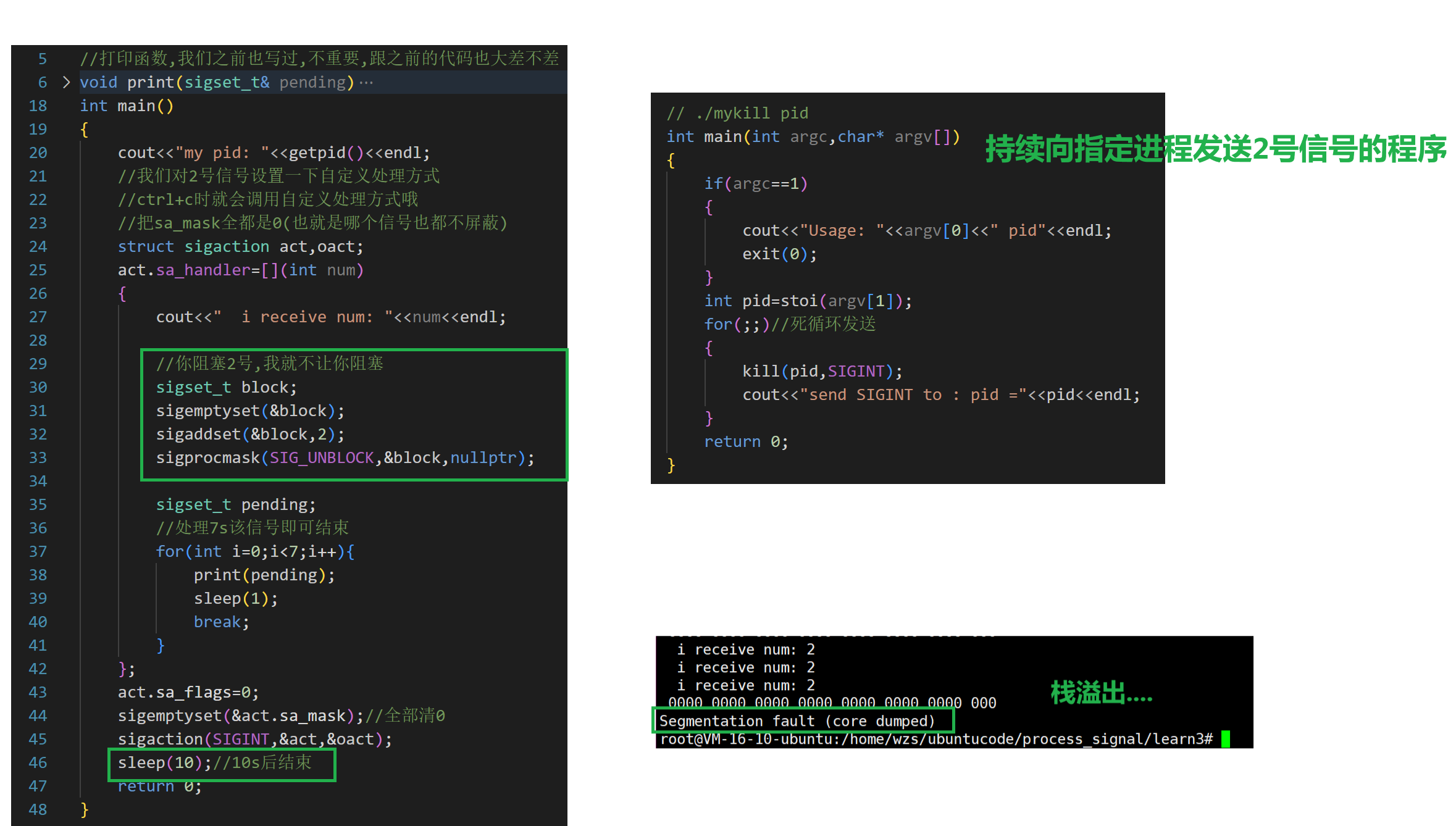Click the green stack overflow annotation text
Image resolution: width=1456 pixels, height=826 pixels.
1101,693
